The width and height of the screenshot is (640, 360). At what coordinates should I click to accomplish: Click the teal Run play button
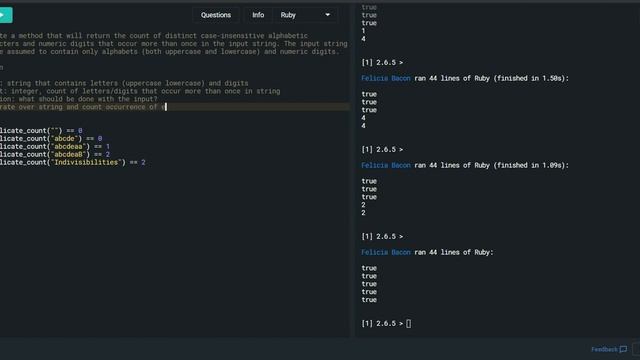6,15
